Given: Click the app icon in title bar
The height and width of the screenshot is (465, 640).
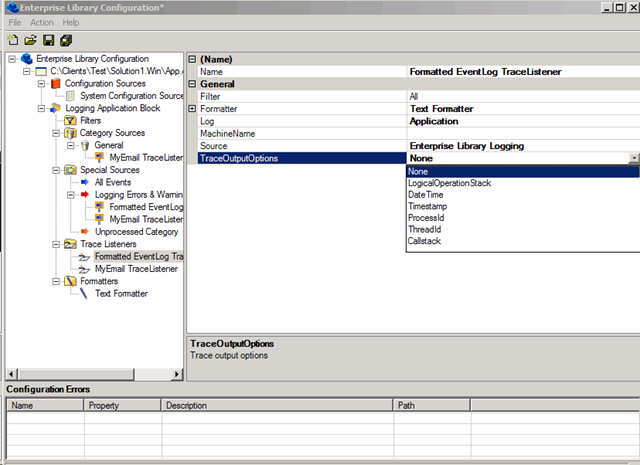Looking at the screenshot, I should click(13, 7).
